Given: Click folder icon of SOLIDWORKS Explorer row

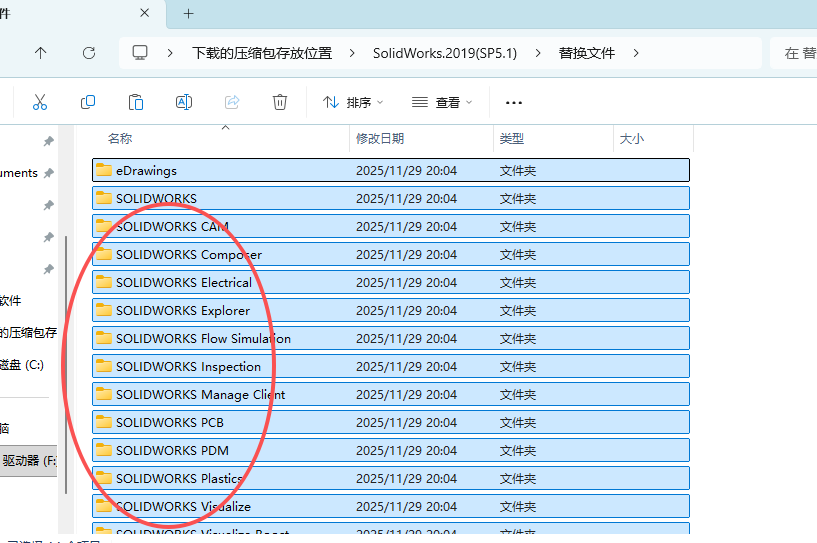Looking at the screenshot, I should (104, 310).
